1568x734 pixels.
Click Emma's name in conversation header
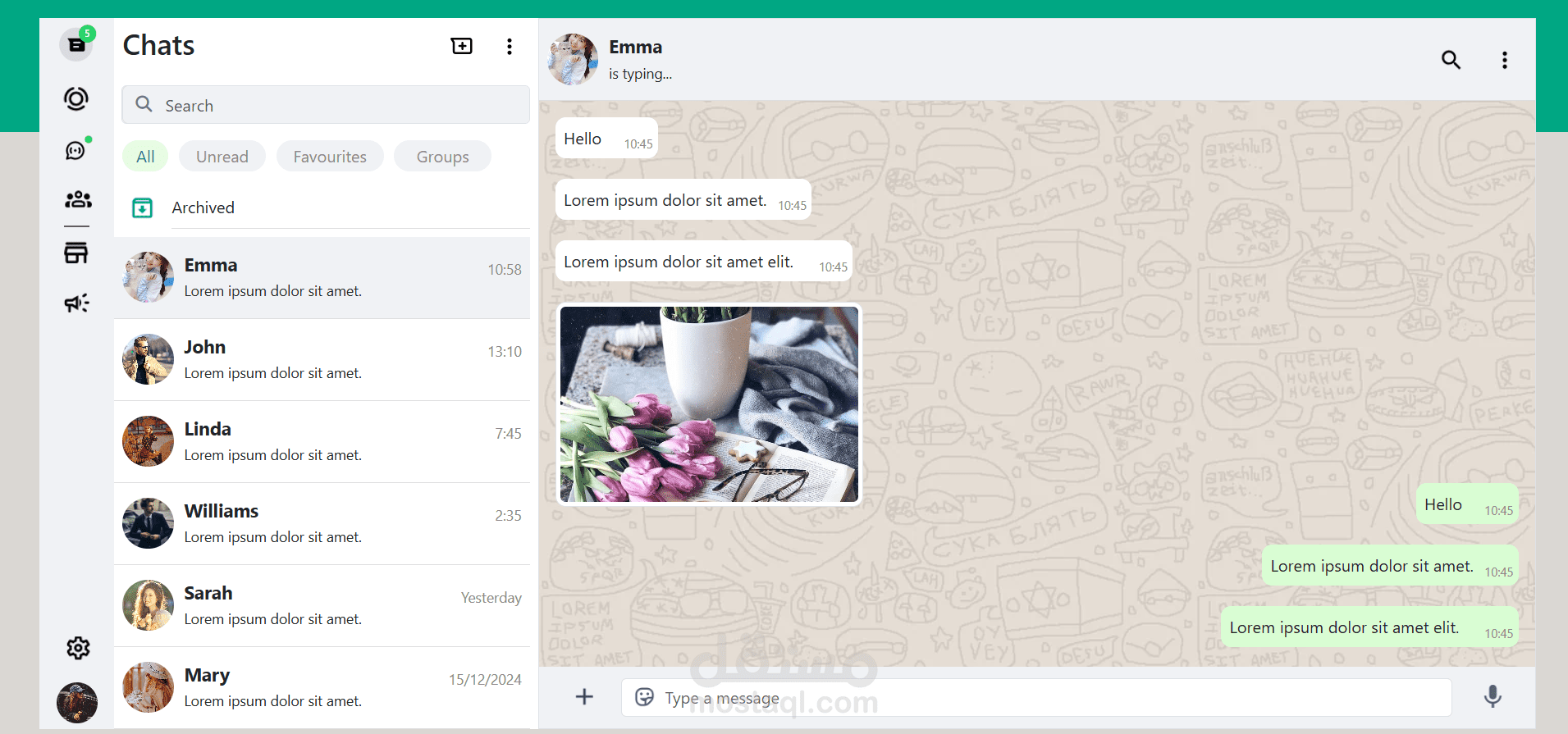pos(635,48)
